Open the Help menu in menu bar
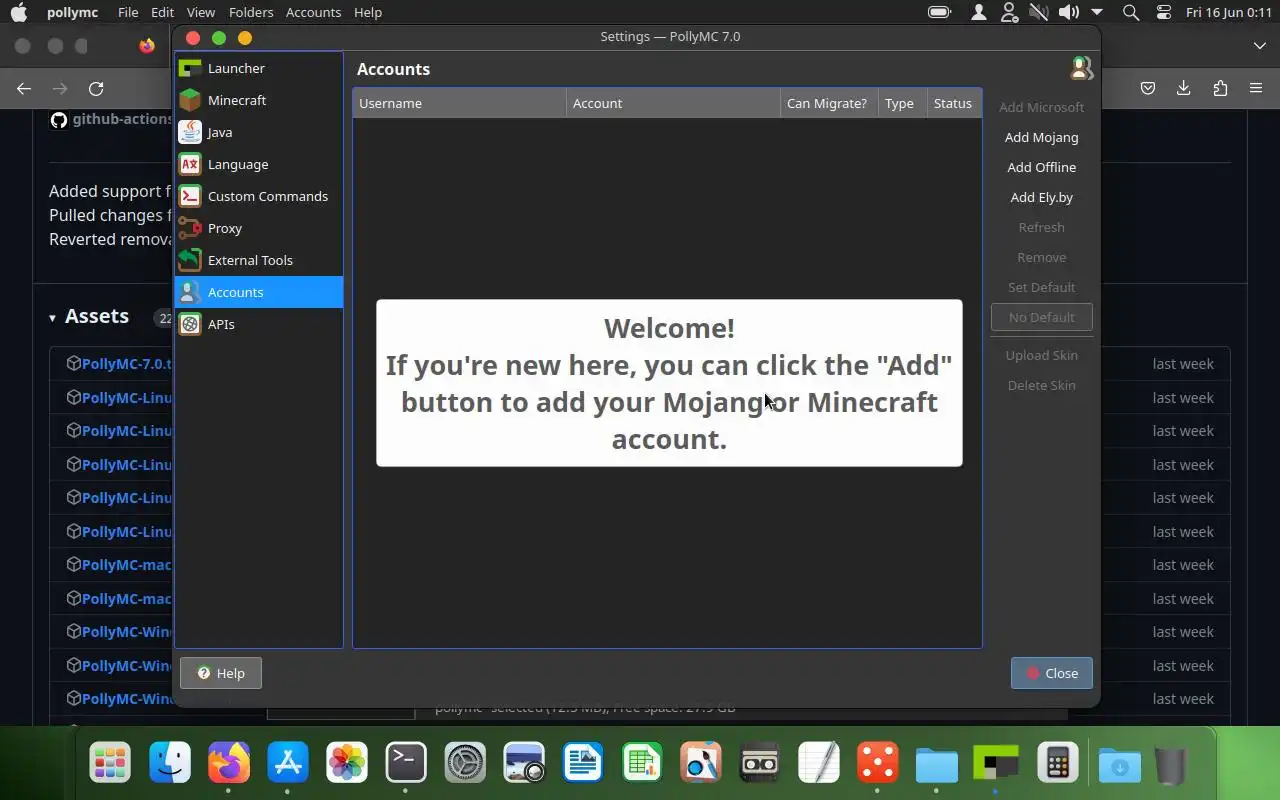Screen dimensions: 1280x800 tap(368, 12)
